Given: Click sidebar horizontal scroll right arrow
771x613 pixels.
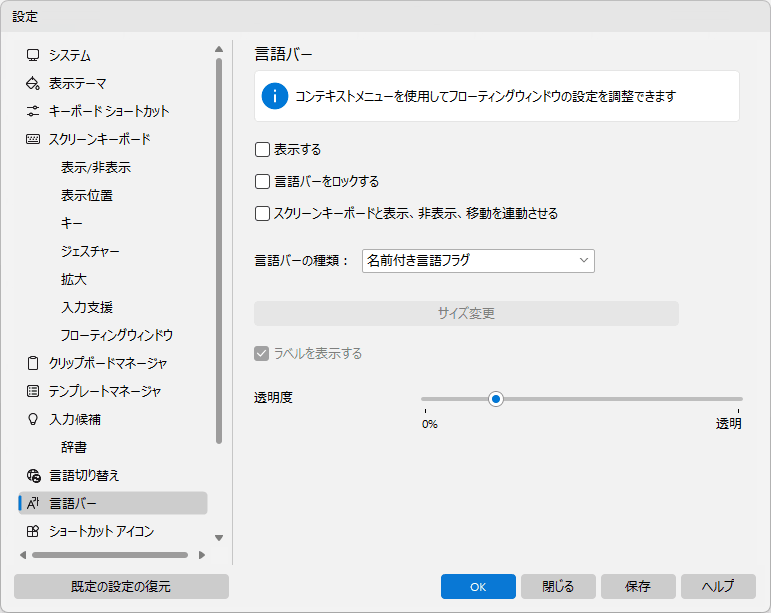Looking at the screenshot, I should pos(202,555).
